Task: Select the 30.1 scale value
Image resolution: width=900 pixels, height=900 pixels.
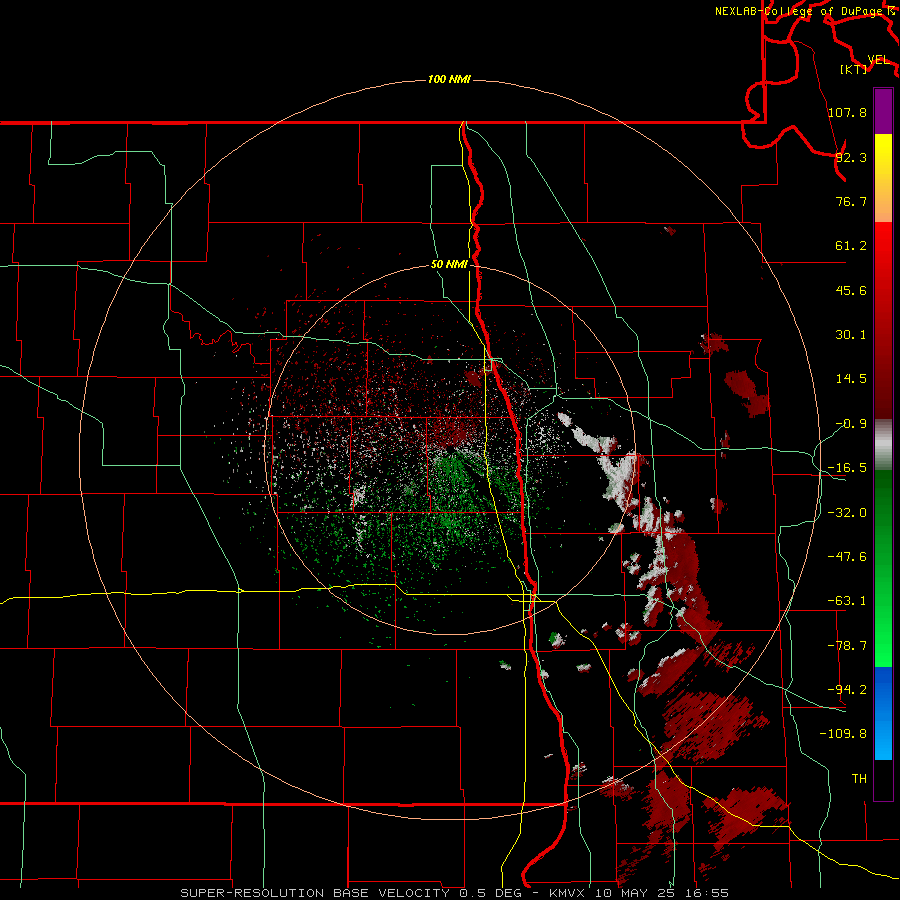Action: click(x=851, y=335)
